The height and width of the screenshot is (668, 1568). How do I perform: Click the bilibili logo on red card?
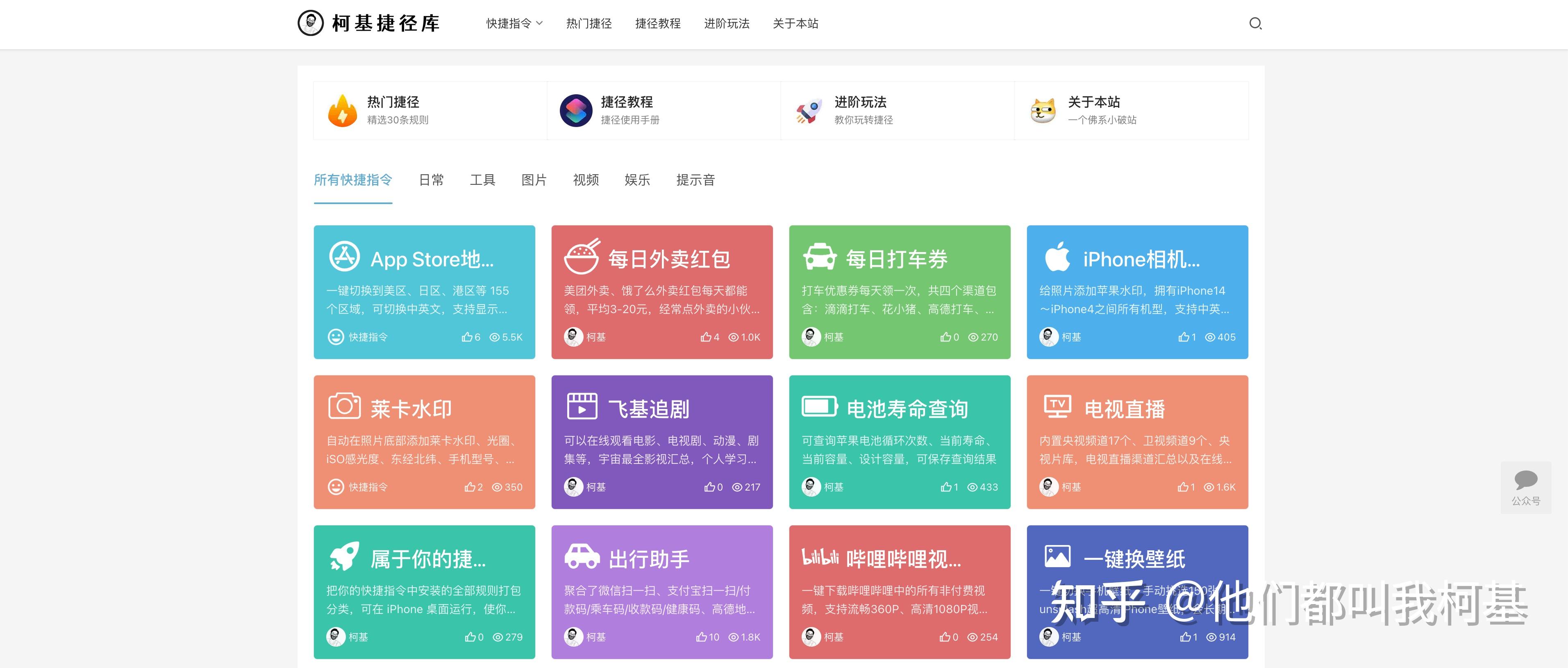click(x=820, y=557)
